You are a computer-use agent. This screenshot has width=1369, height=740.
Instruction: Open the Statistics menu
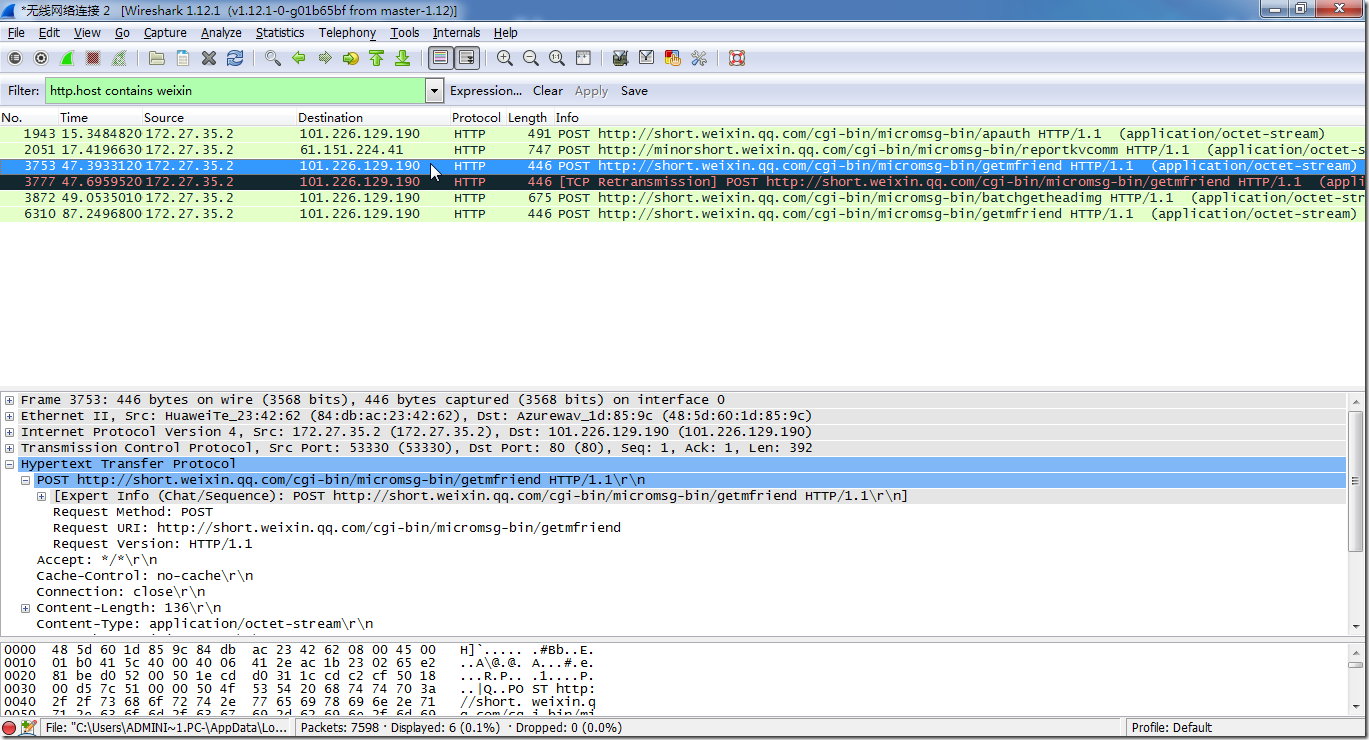280,33
